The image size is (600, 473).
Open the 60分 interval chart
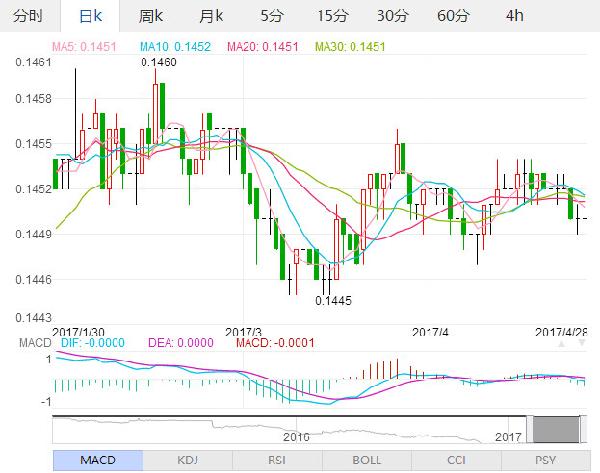[453, 16]
